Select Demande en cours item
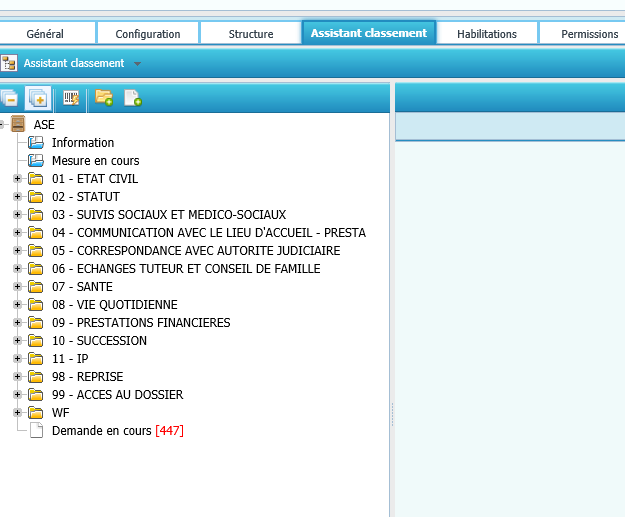625x517 pixels. tap(102, 431)
